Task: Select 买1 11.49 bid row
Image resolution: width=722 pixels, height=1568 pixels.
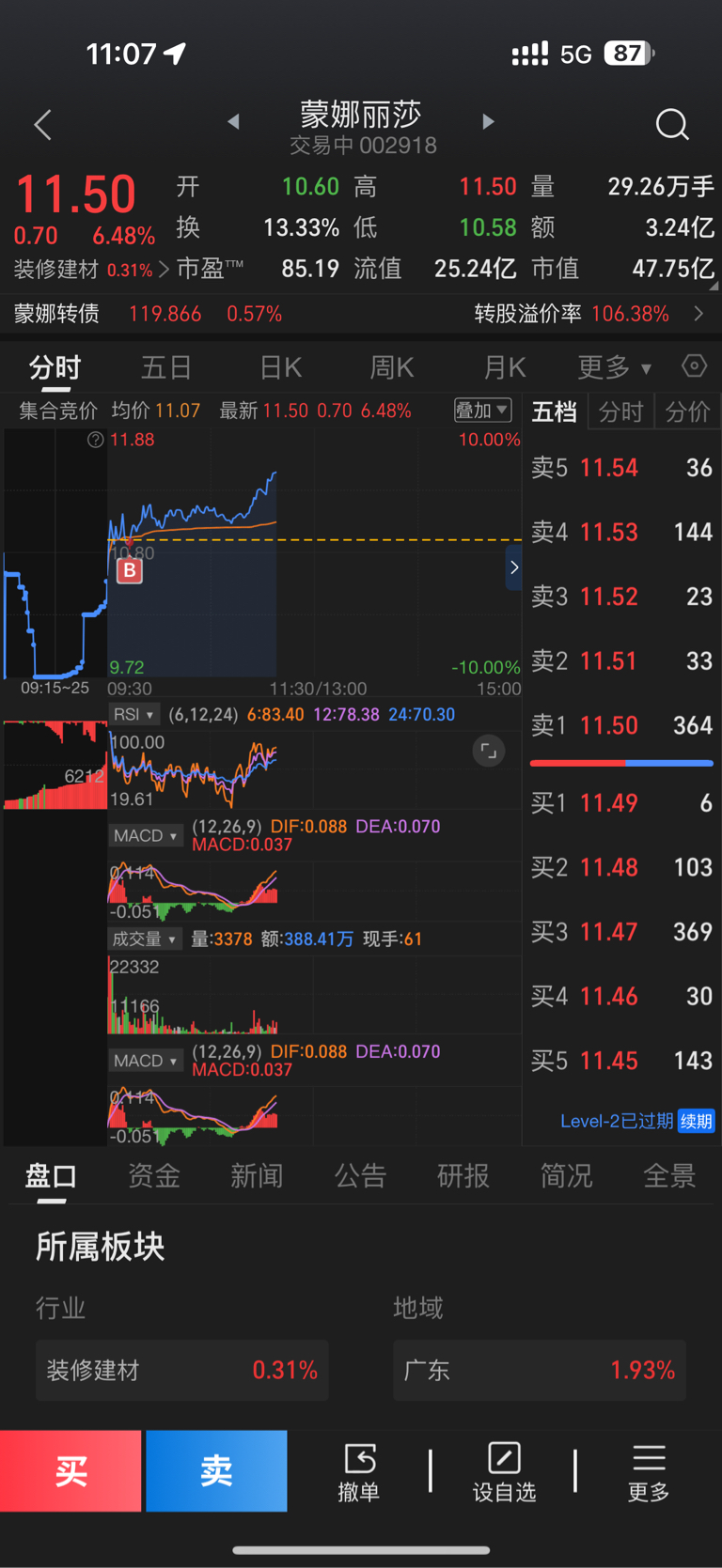Action: (621, 803)
